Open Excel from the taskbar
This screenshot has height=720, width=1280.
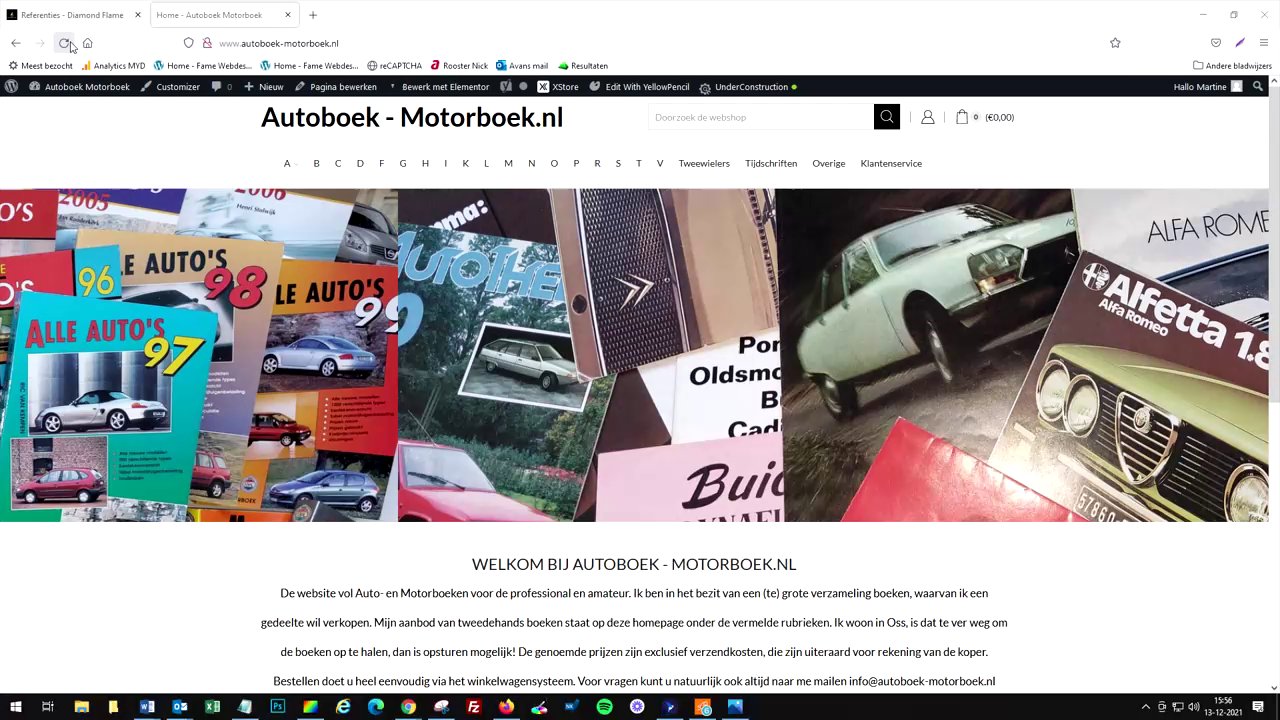(213, 707)
